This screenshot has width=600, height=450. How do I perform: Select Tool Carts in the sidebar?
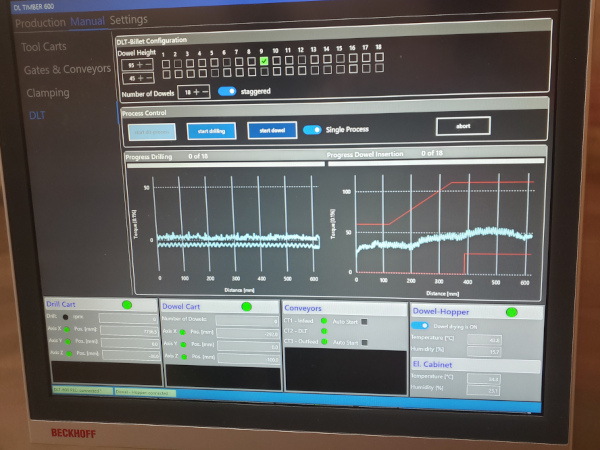tap(44, 47)
